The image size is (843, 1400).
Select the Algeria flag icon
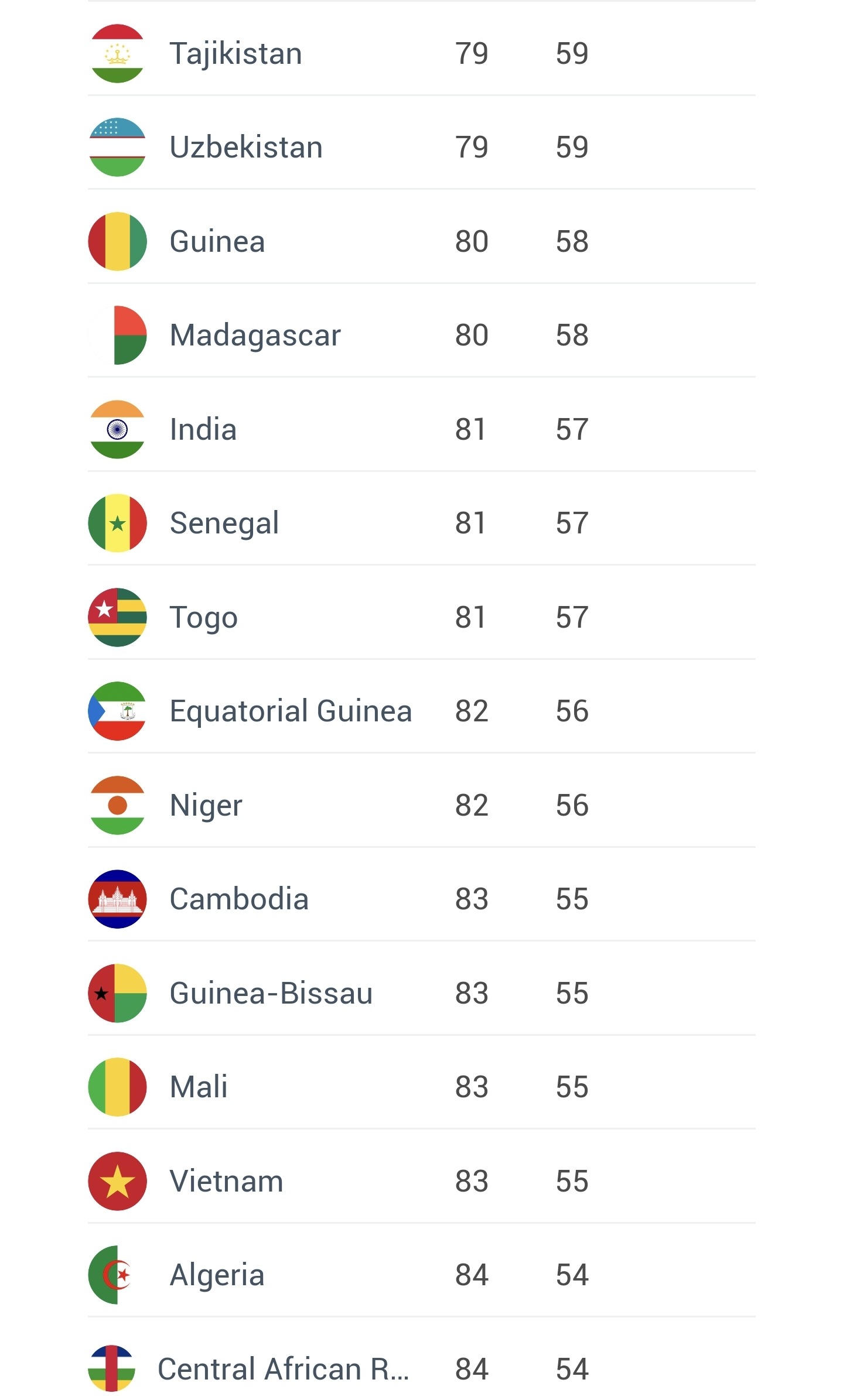pyautogui.click(x=117, y=1275)
